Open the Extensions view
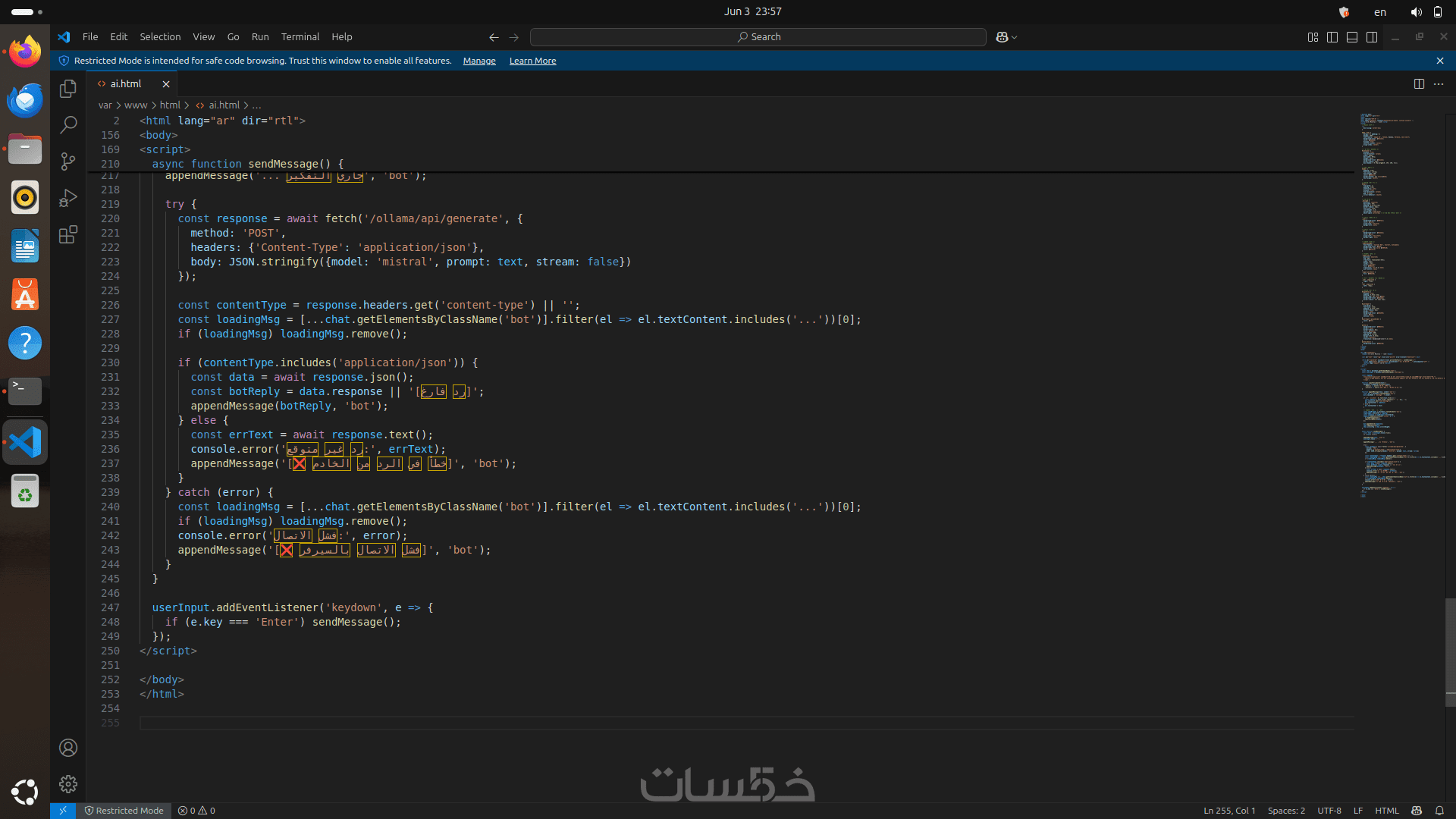 point(68,234)
